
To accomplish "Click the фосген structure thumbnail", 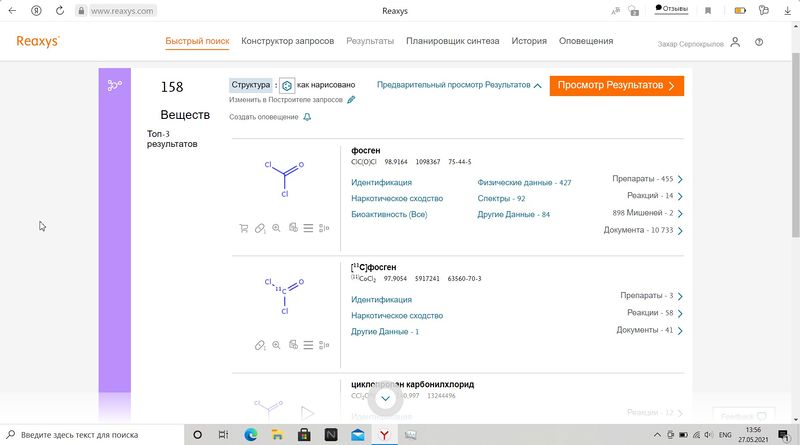I will point(284,179).
